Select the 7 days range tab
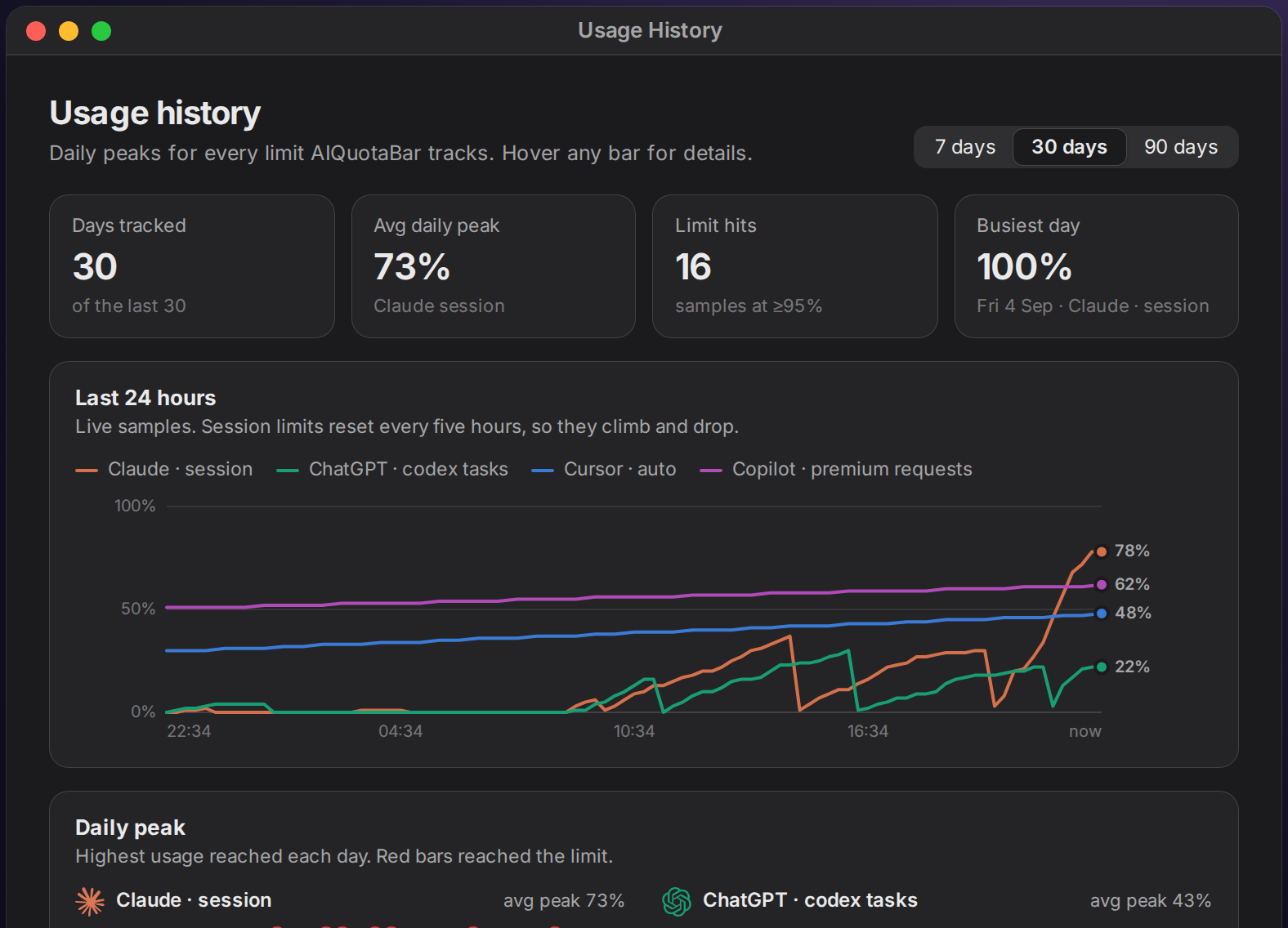This screenshot has height=928, width=1288. (965, 147)
